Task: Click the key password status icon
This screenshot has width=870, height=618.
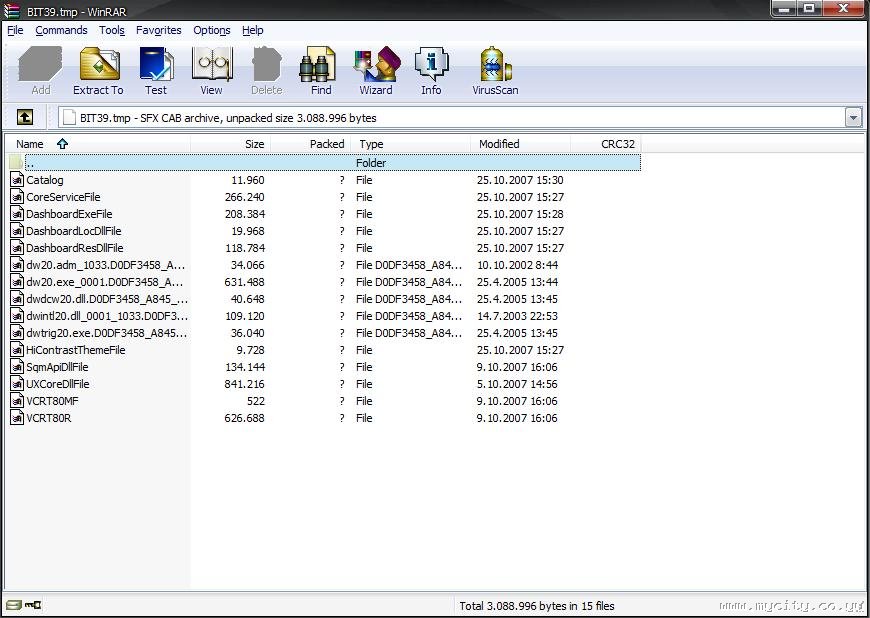Action: [x=33, y=605]
